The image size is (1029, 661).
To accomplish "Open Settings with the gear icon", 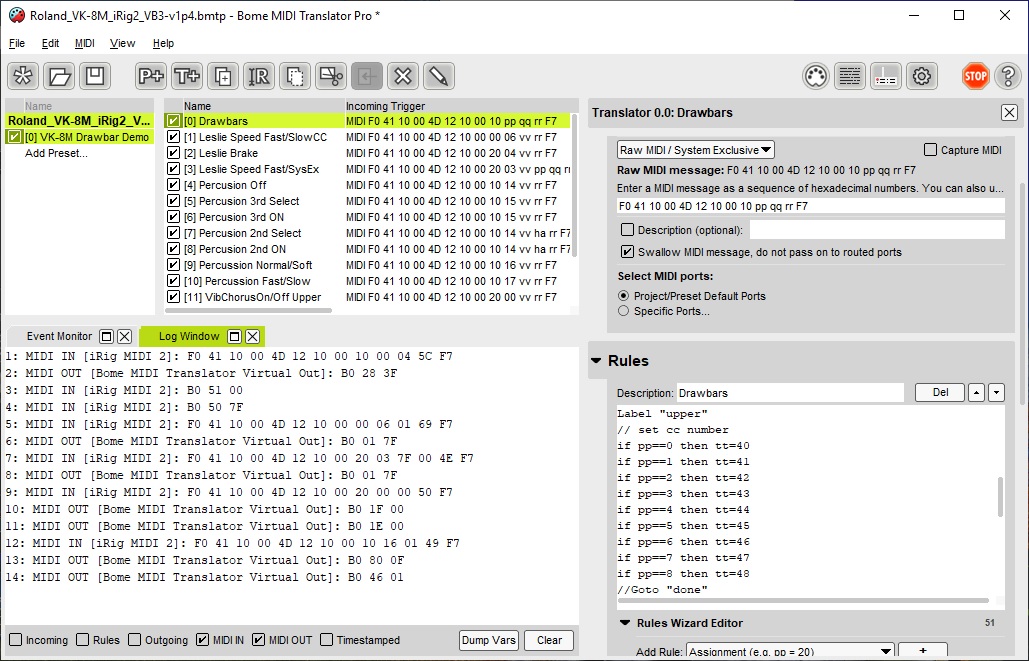I will (922, 76).
